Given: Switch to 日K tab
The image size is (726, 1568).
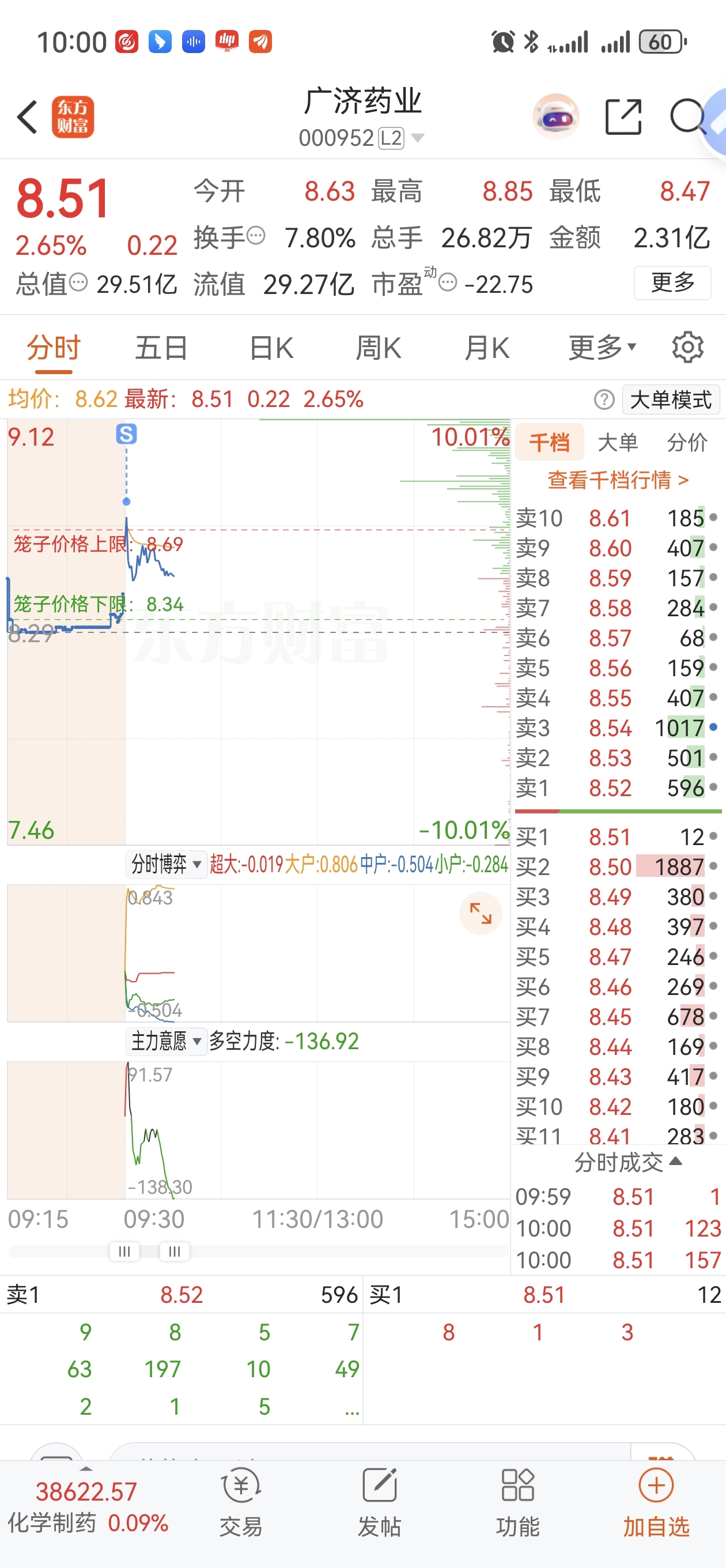Looking at the screenshot, I should [271, 348].
